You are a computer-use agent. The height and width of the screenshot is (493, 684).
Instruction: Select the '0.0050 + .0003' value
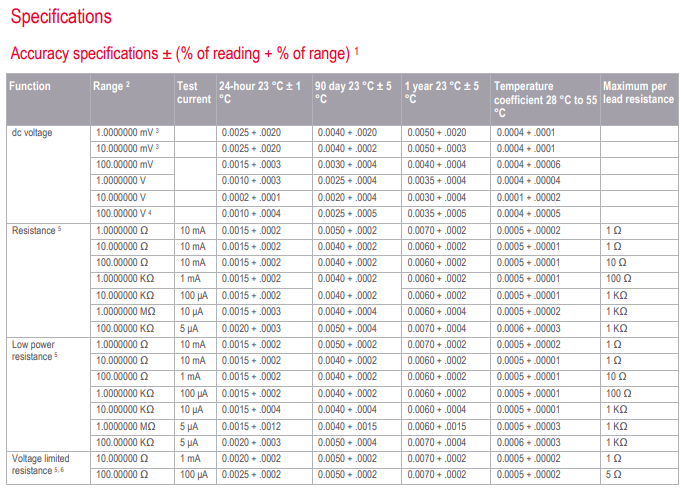[x=437, y=149]
